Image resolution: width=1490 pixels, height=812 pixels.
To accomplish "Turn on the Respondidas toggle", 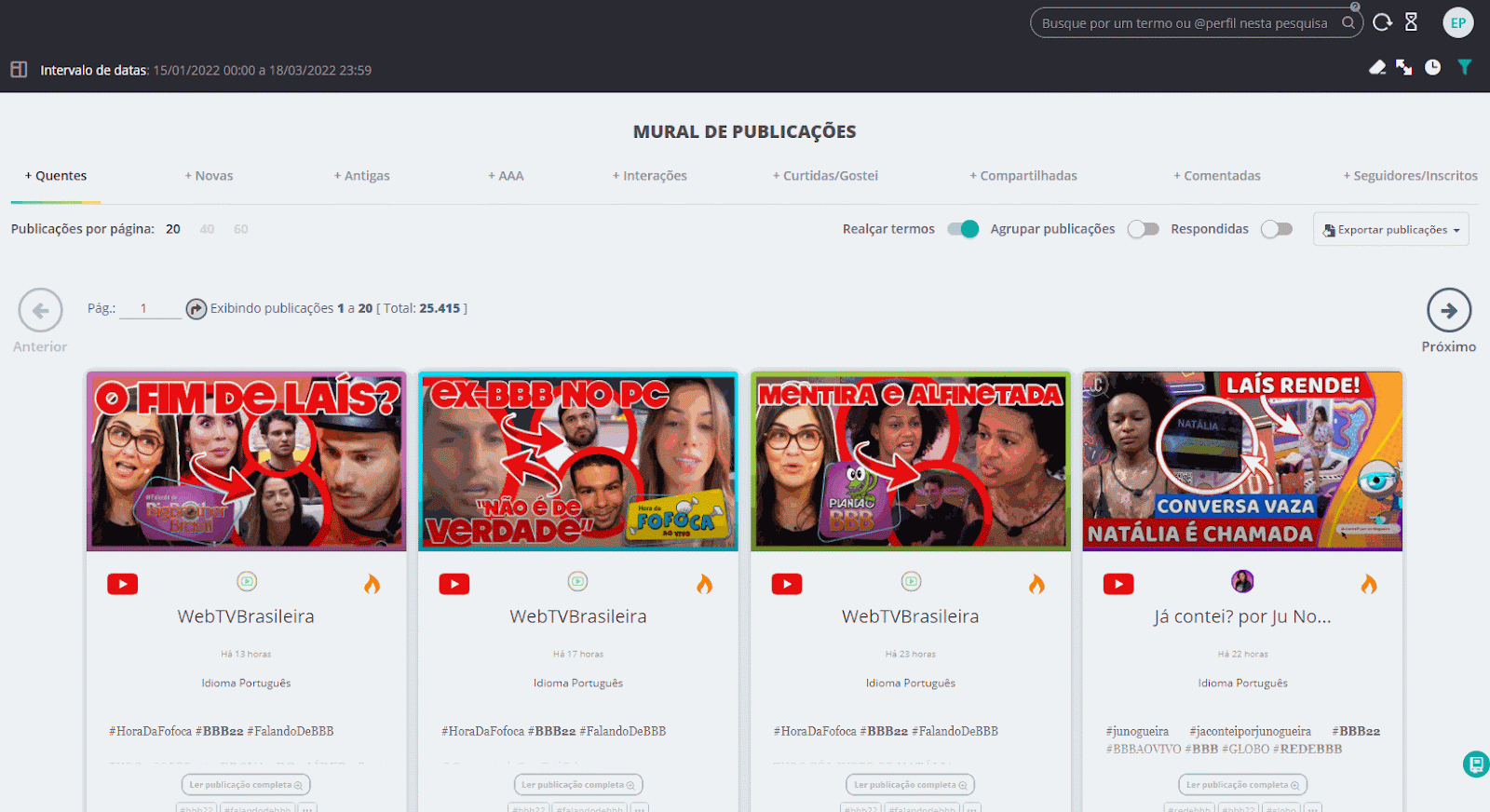I will click(x=1276, y=229).
